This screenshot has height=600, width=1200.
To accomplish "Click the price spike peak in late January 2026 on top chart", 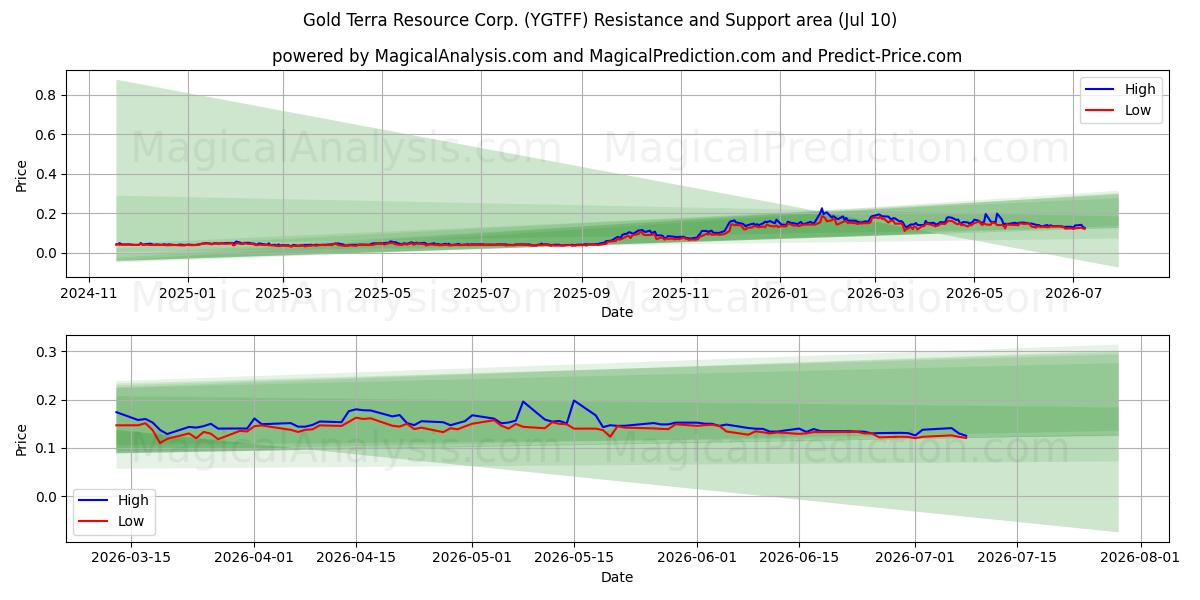I will (822, 209).
